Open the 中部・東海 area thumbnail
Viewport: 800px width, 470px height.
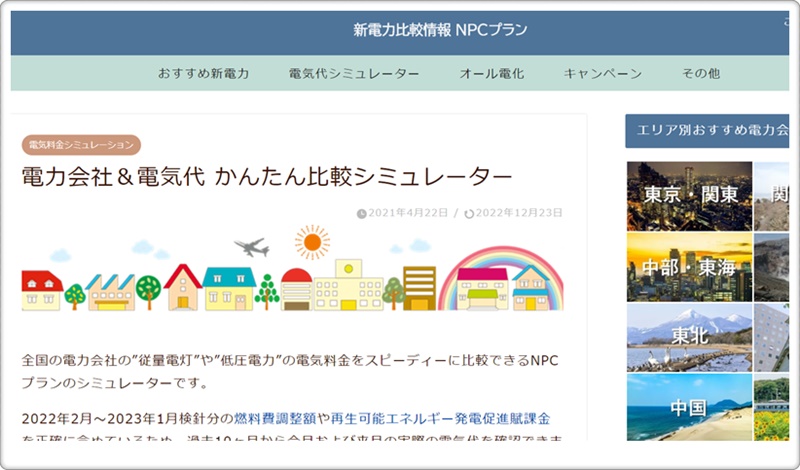[689, 267]
